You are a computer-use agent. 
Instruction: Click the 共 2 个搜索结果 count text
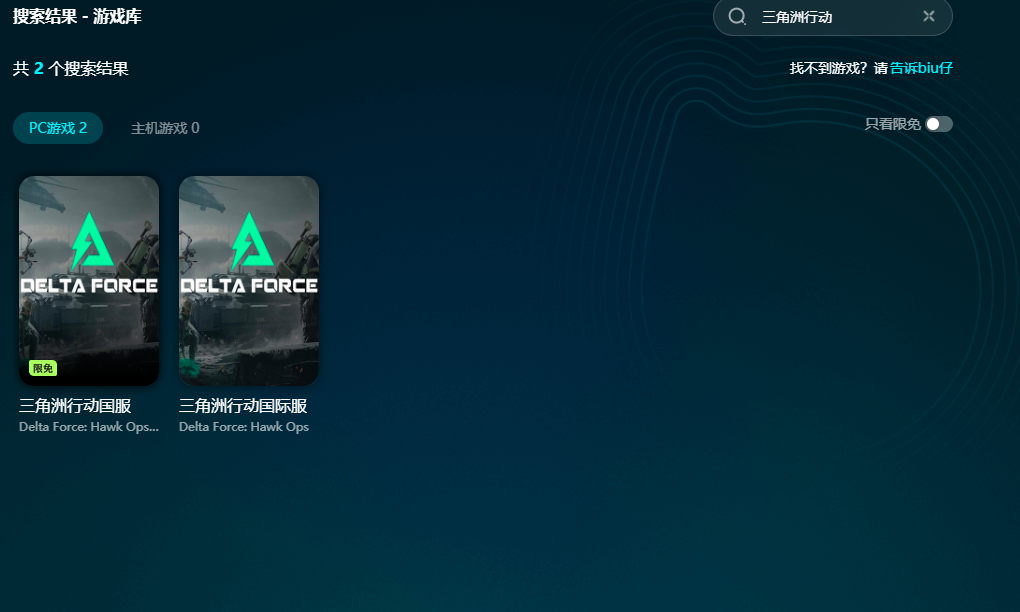coord(71,68)
